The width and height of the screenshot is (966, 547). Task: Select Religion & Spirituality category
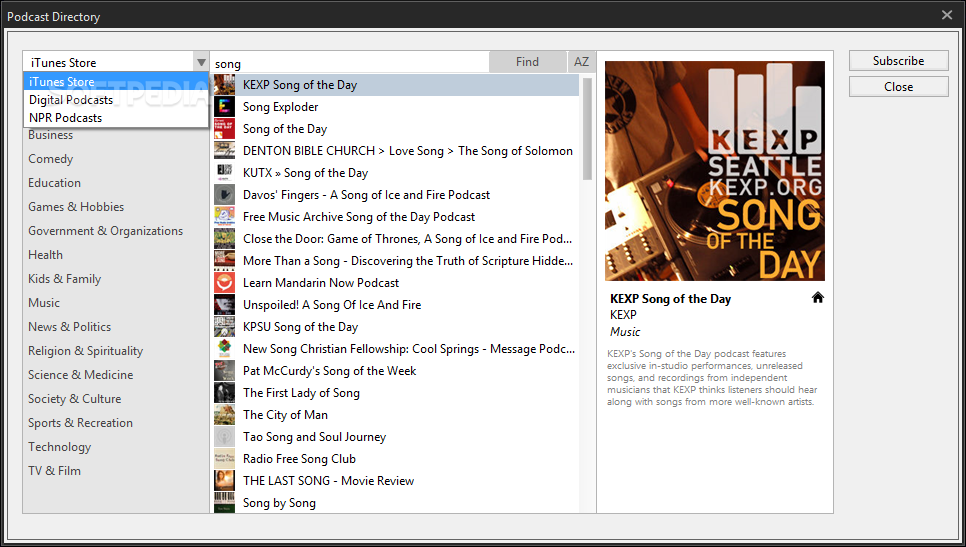coord(85,351)
